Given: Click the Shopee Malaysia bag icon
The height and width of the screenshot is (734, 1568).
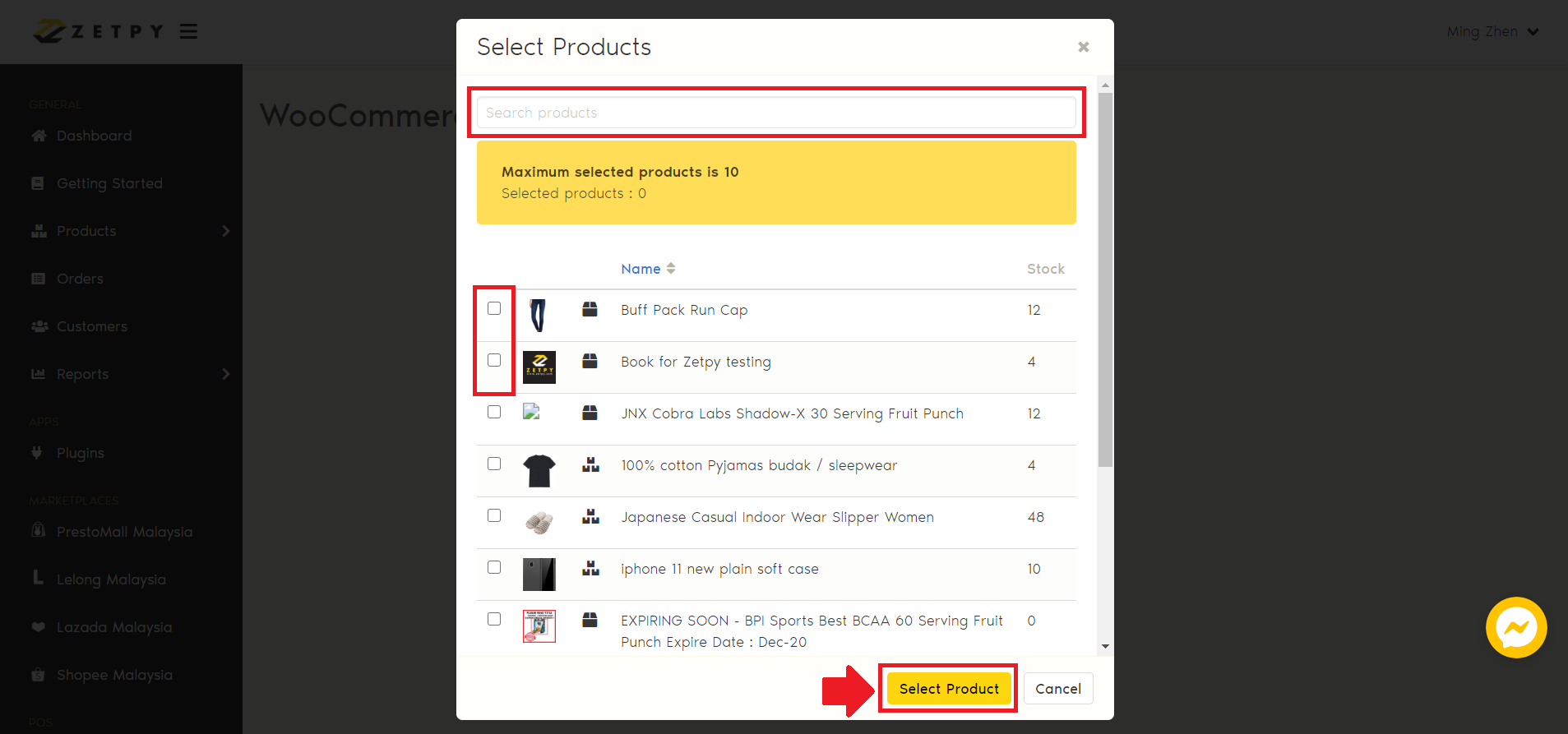Looking at the screenshot, I should (38, 675).
